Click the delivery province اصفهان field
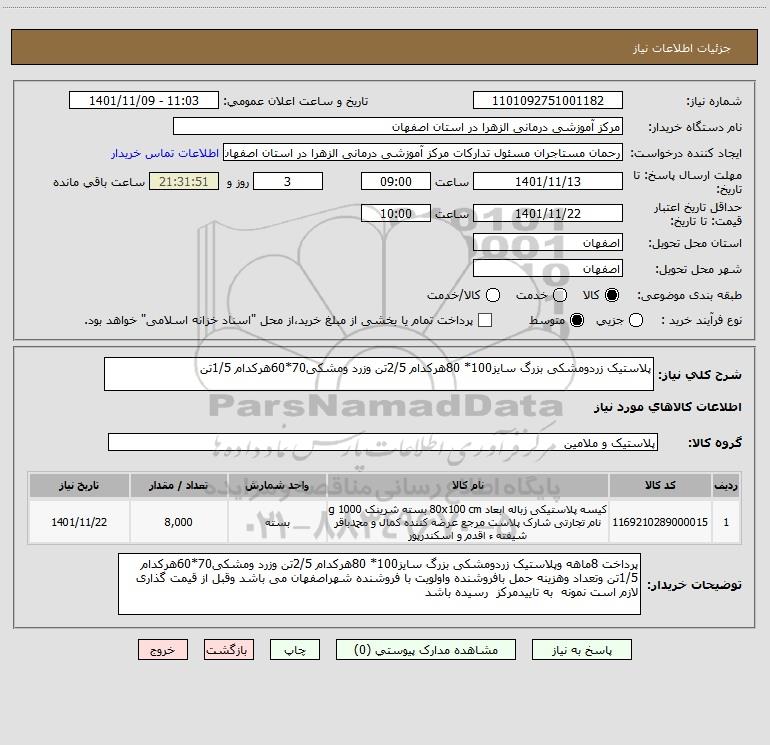770x745 pixels. 548,243
